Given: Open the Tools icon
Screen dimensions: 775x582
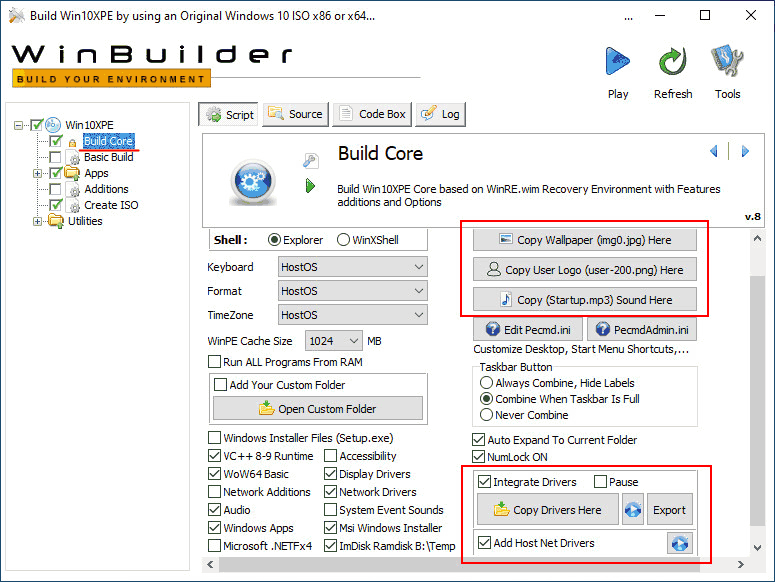Looking at the screenshot, I should tap(727, 61).
